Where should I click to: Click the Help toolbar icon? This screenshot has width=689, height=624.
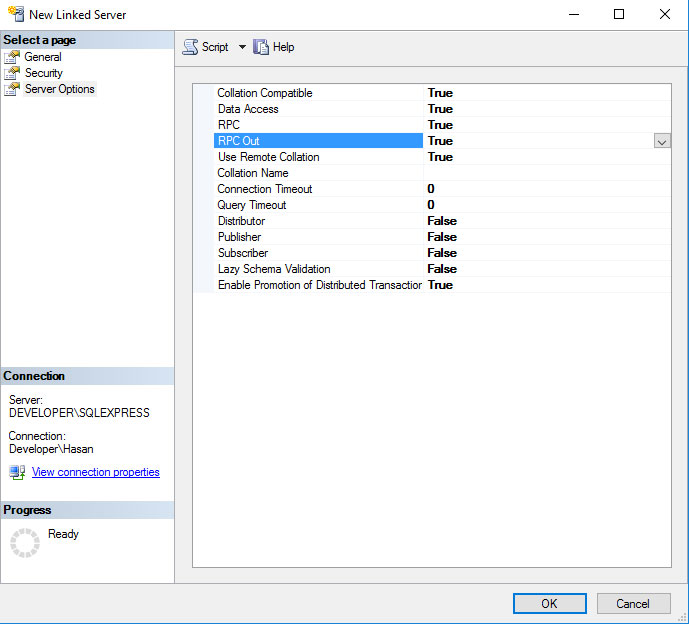[x=261, y=47]
